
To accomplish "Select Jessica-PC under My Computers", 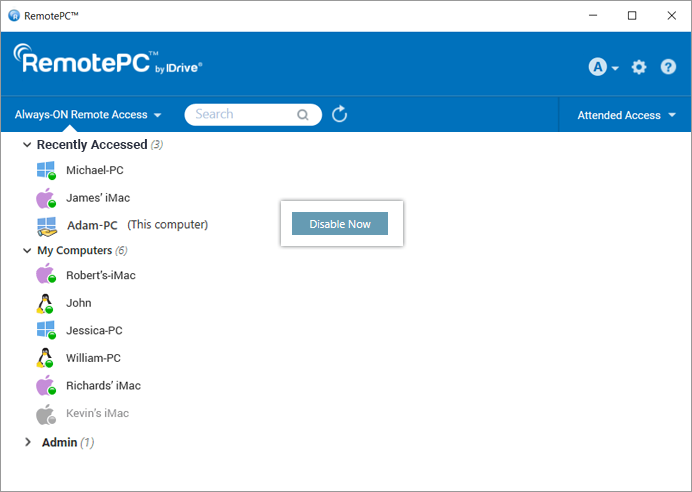I will 94,330.
